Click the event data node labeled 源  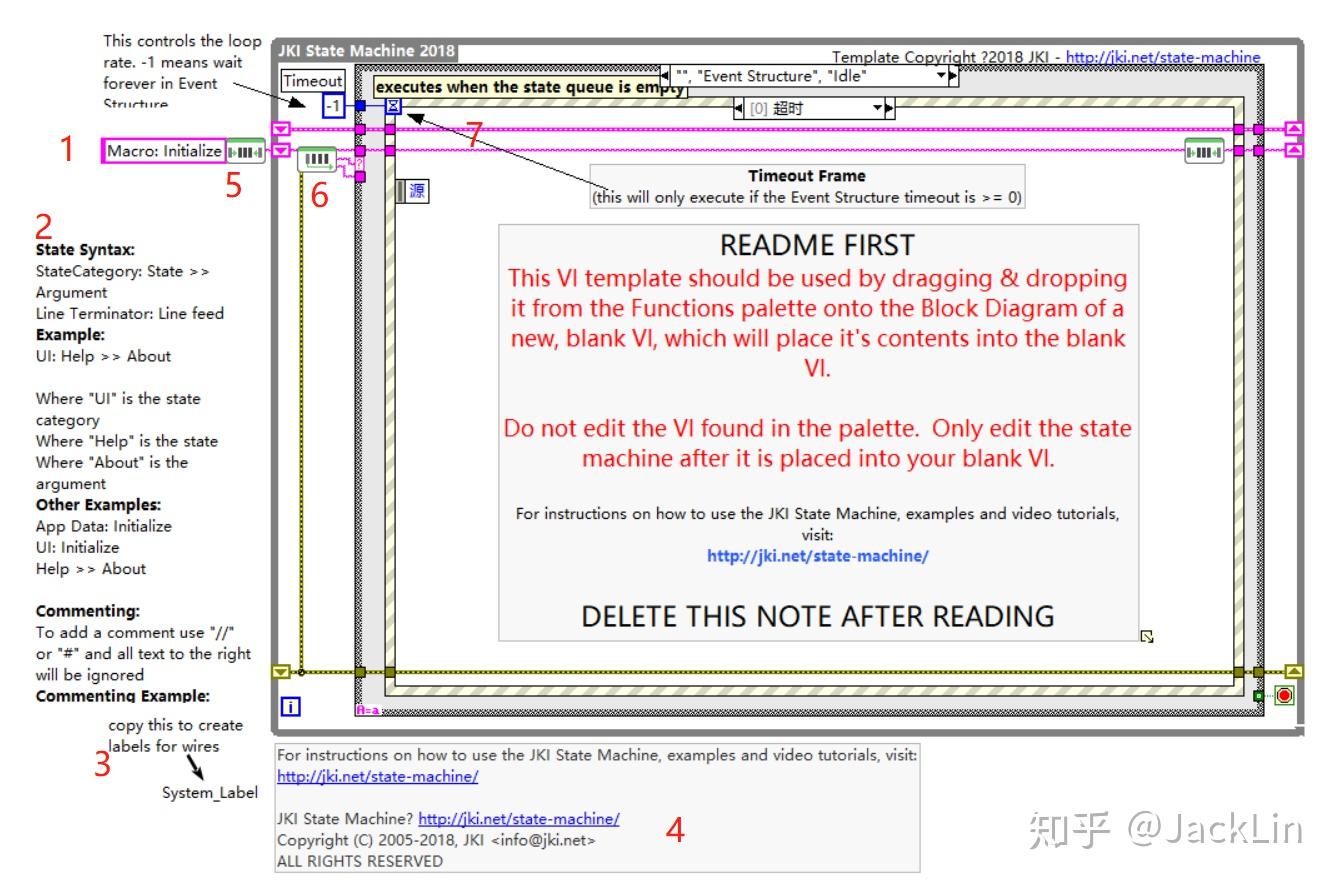[x=413, y=191]
